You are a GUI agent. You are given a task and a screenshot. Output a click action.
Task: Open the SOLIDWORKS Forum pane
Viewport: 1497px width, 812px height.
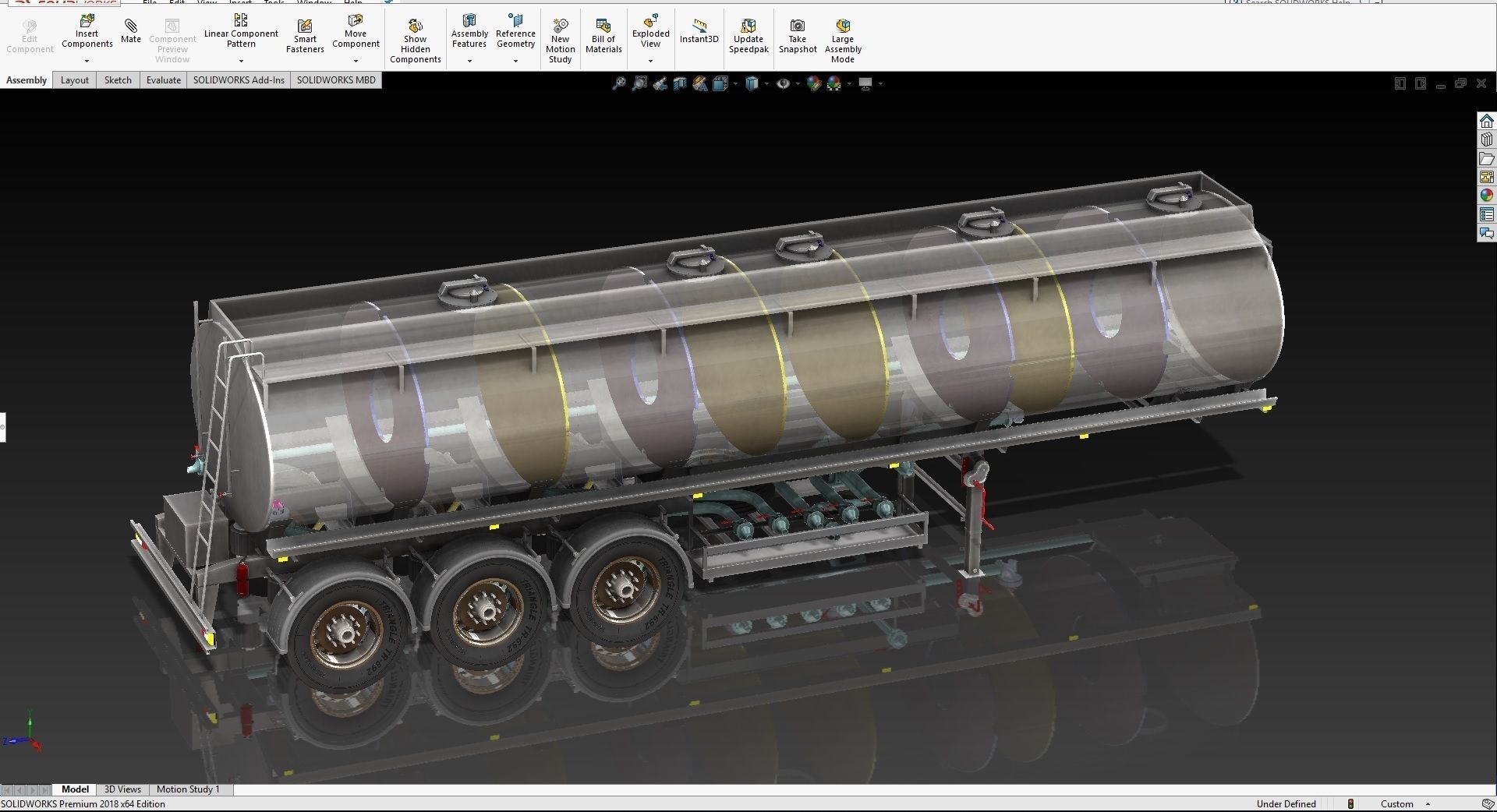tap(1487, 233)
